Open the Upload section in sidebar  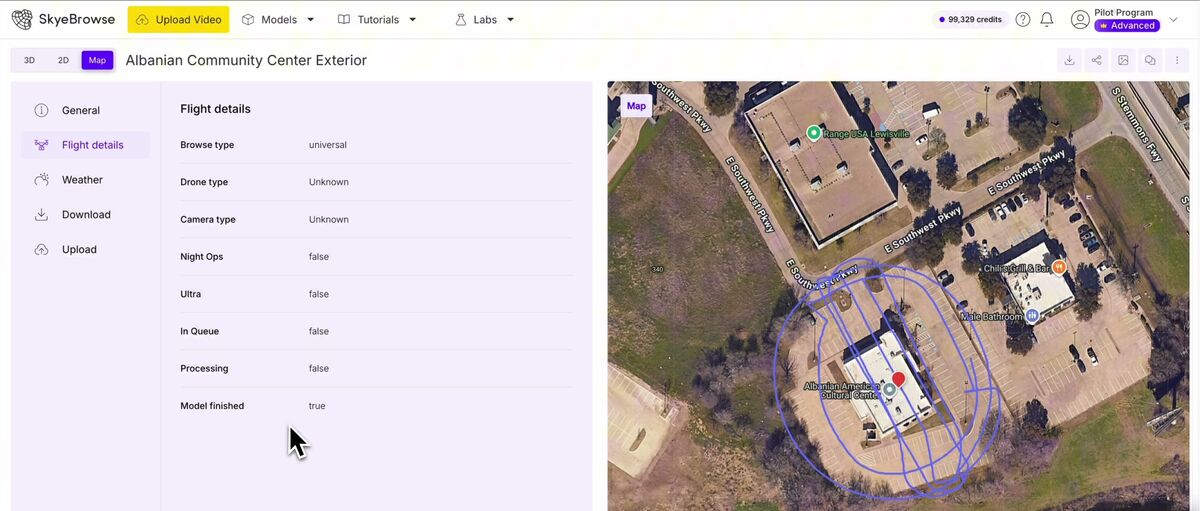point(85,250)
